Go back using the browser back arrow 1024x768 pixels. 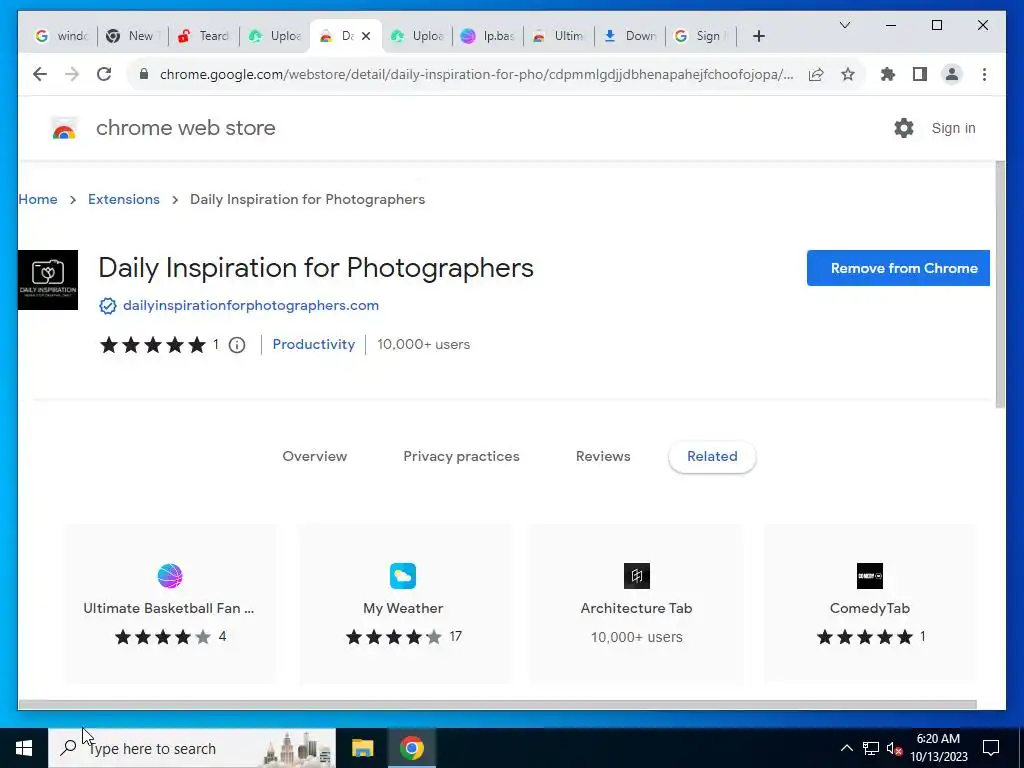tap(40, 74)
